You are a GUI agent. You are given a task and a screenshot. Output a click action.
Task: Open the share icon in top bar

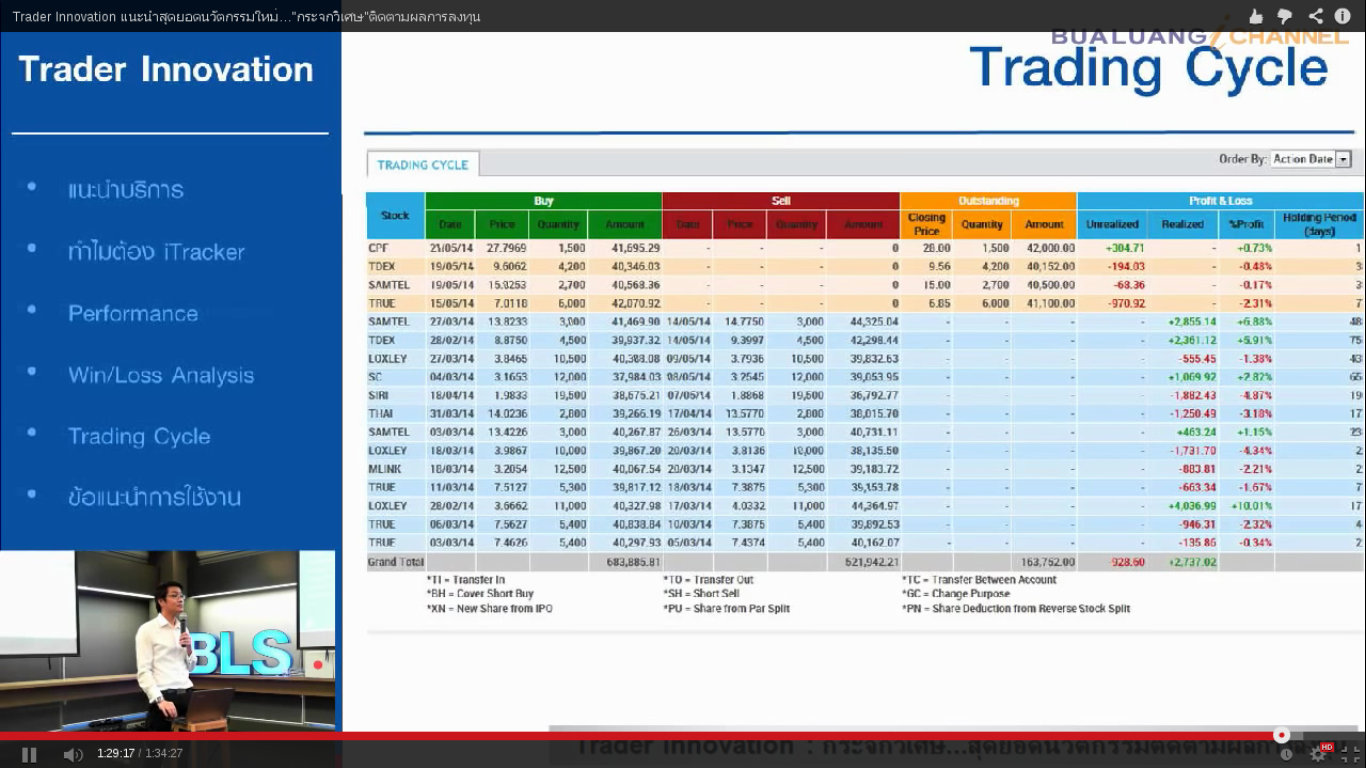click(x=1315, y=16)
